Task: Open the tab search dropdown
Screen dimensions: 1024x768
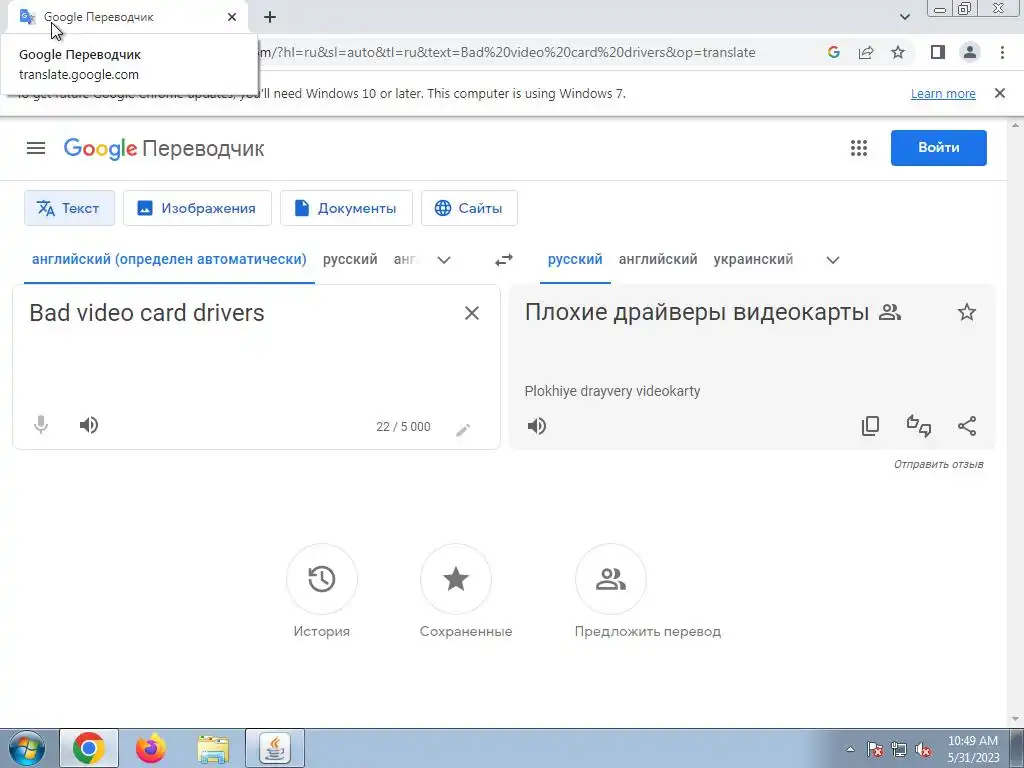Action: [x=904, y=17]
